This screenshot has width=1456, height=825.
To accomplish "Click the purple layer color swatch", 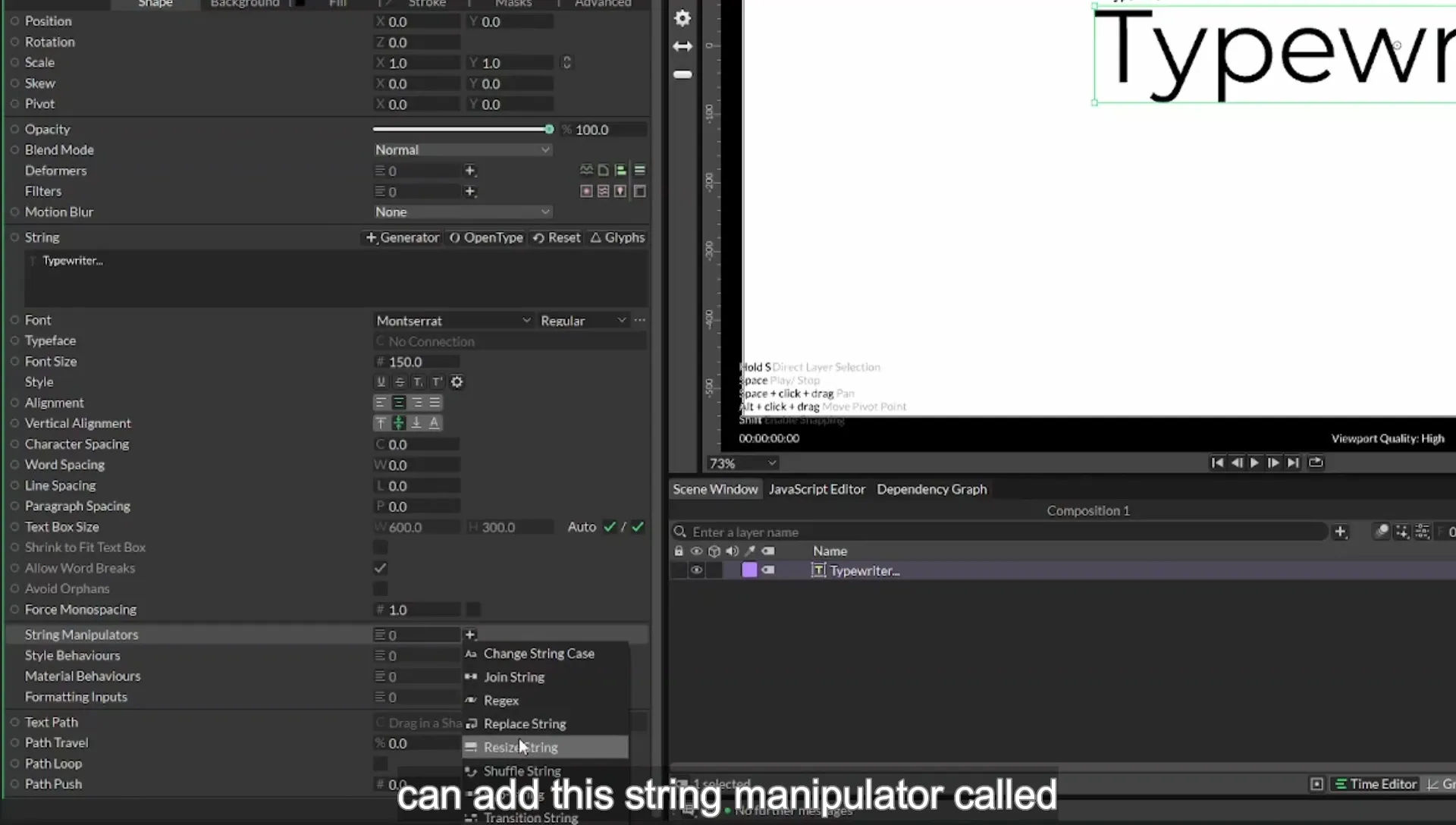I will [749, 570].
